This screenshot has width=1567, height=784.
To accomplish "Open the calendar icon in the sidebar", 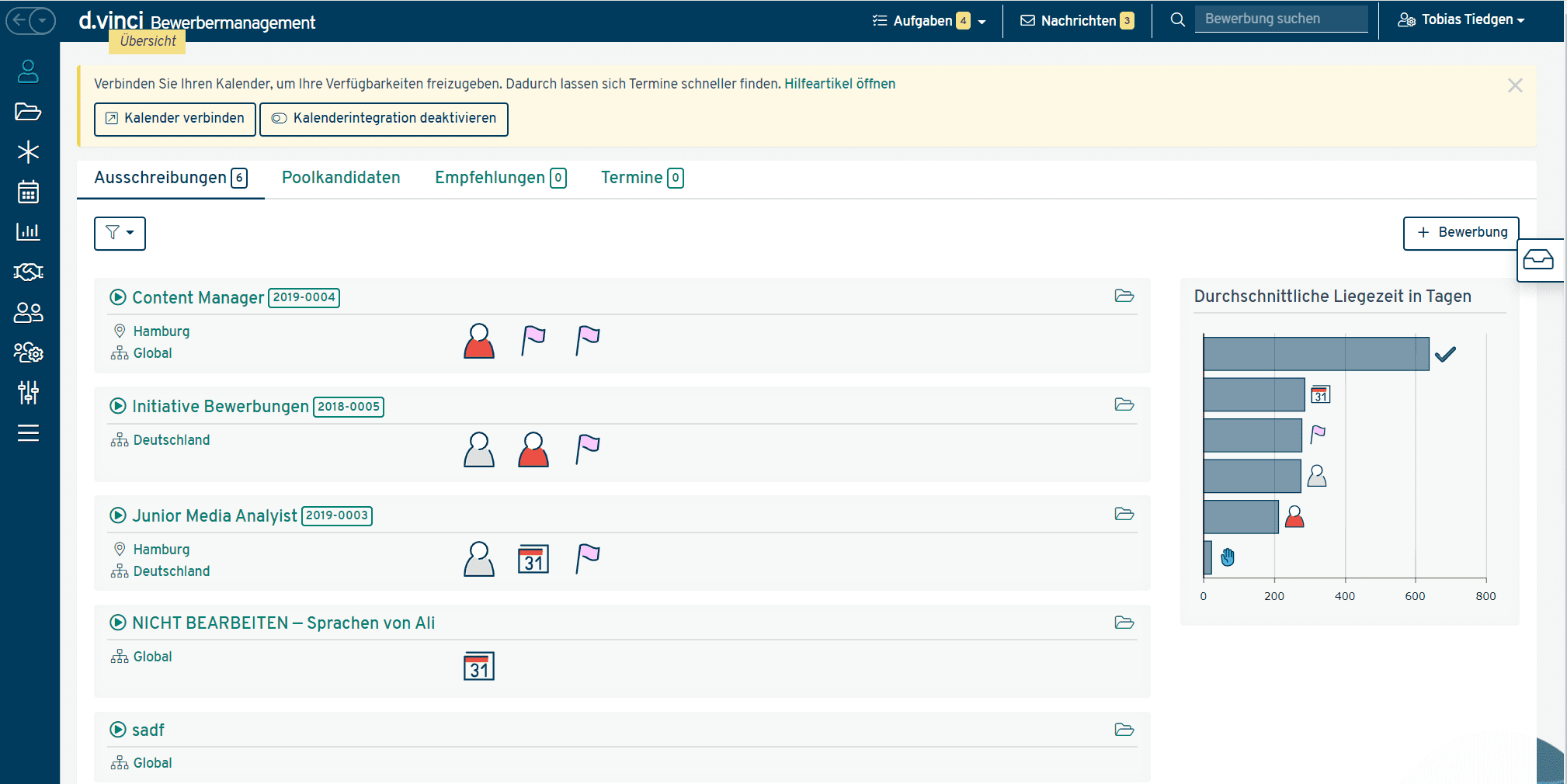I will coord(28,192).
